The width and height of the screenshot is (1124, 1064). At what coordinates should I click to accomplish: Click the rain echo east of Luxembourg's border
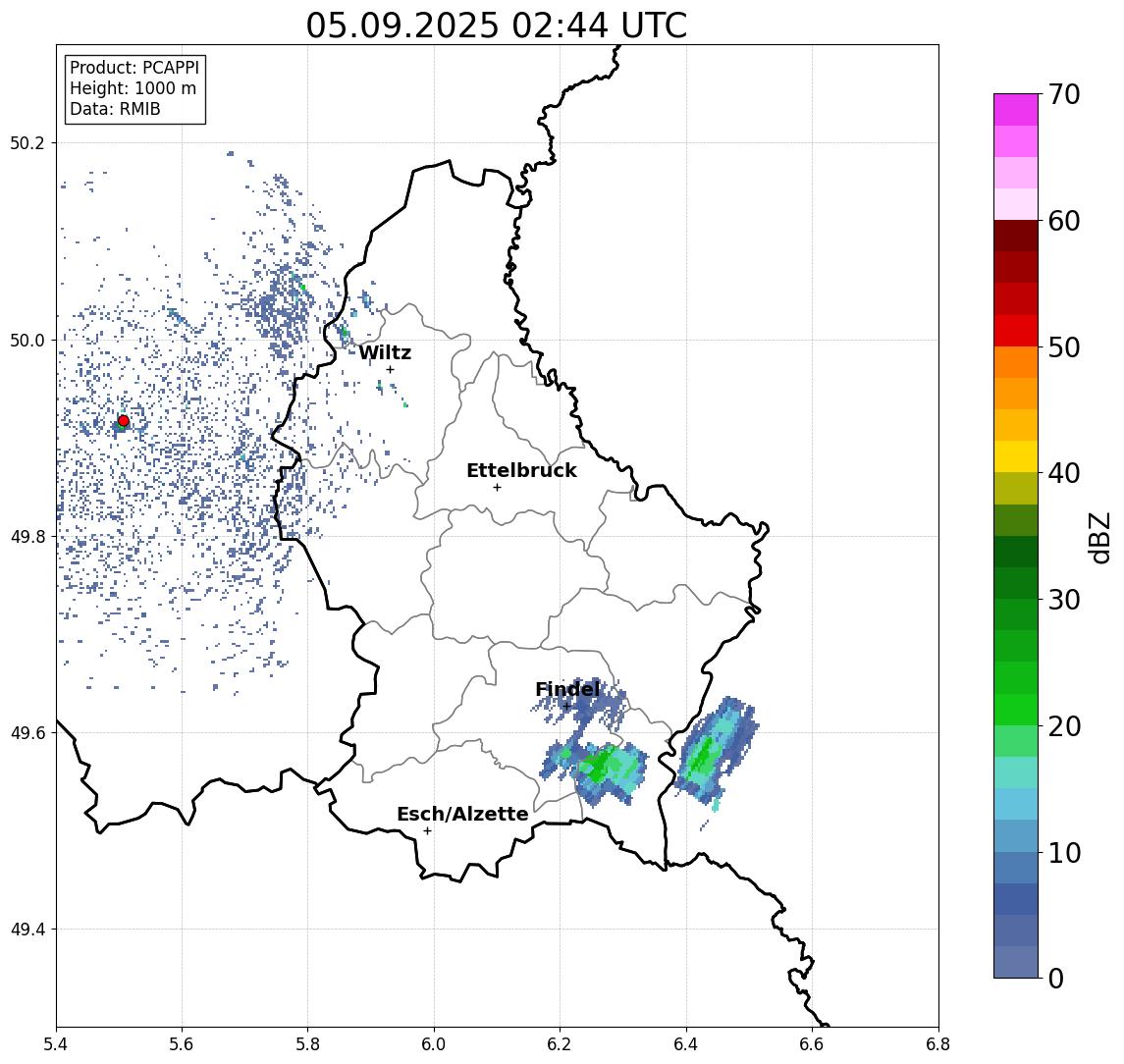click(x=714, y=749)
